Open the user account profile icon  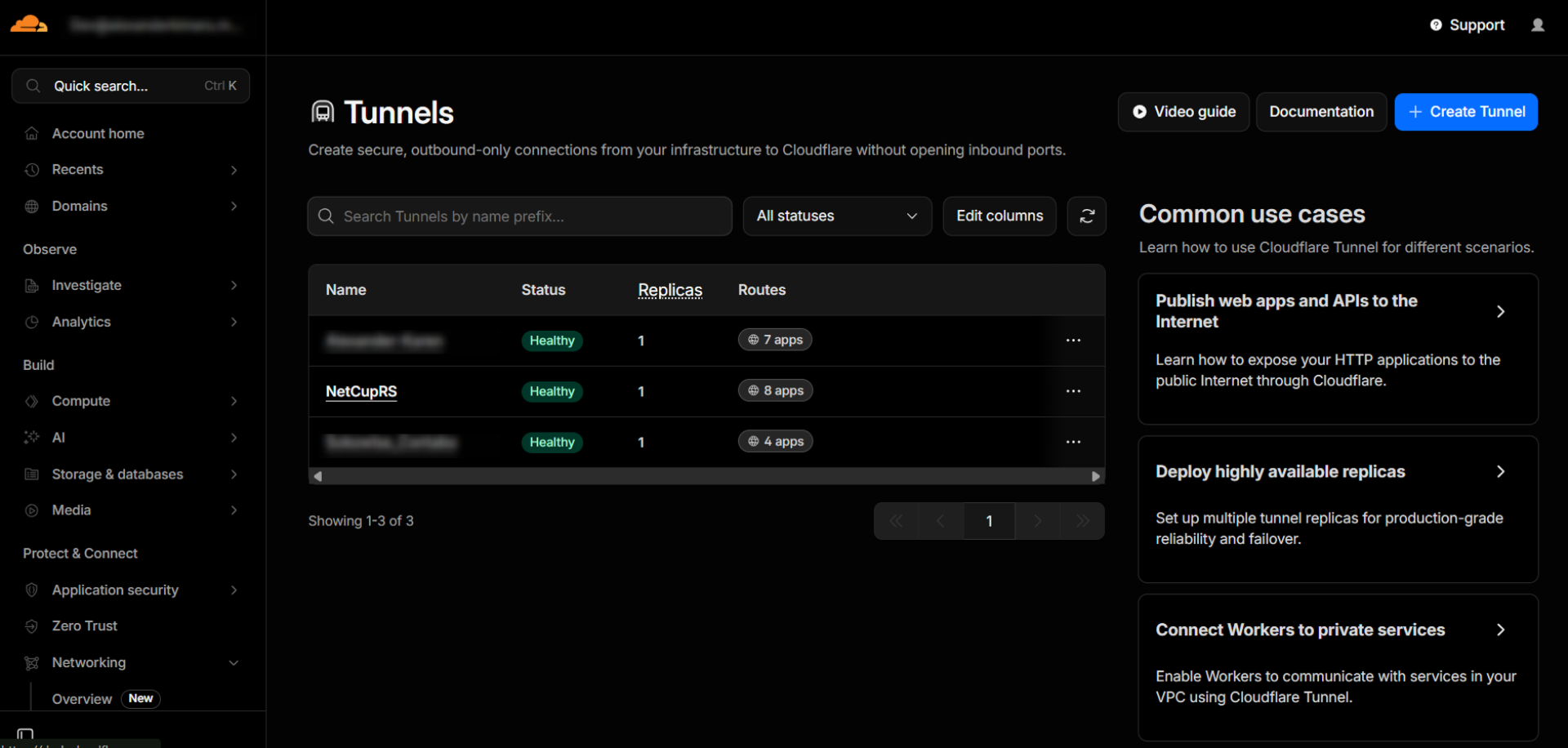pyautogui.click(x=1538, y=25)
